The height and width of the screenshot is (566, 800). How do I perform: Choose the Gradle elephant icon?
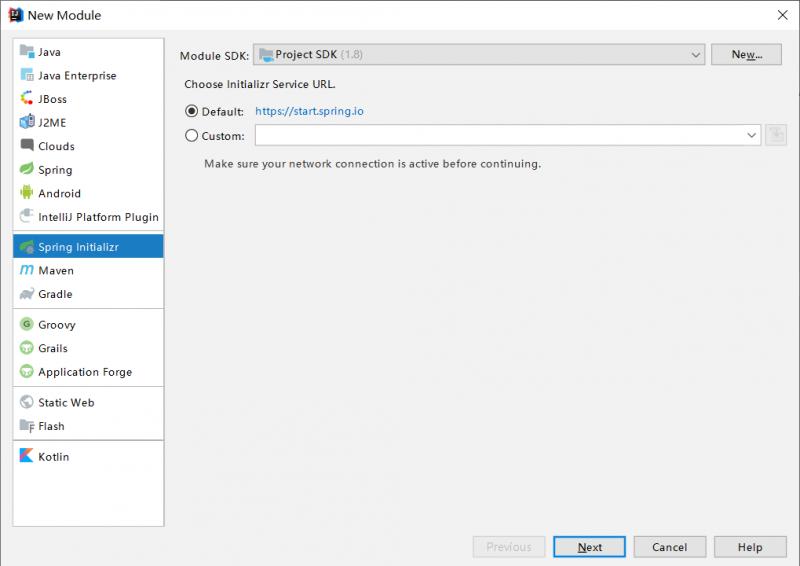pos(27,294)
